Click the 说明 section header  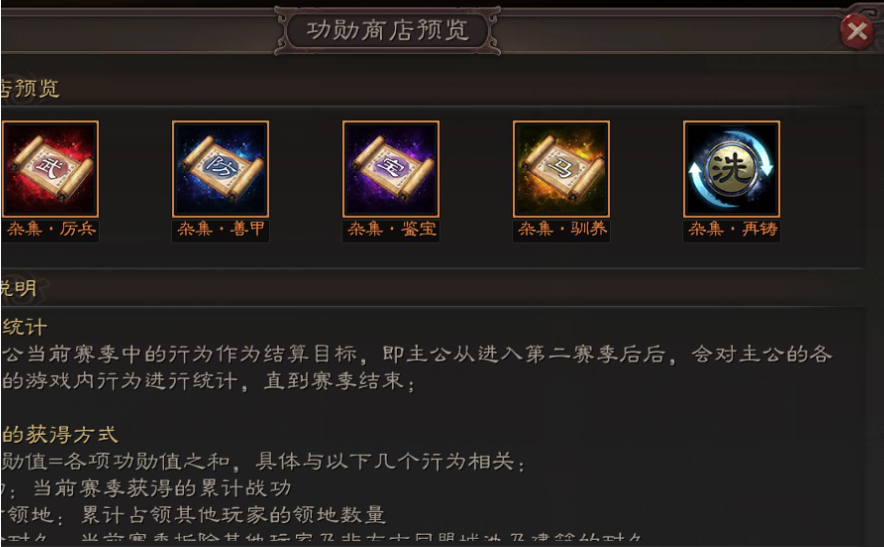19,288
